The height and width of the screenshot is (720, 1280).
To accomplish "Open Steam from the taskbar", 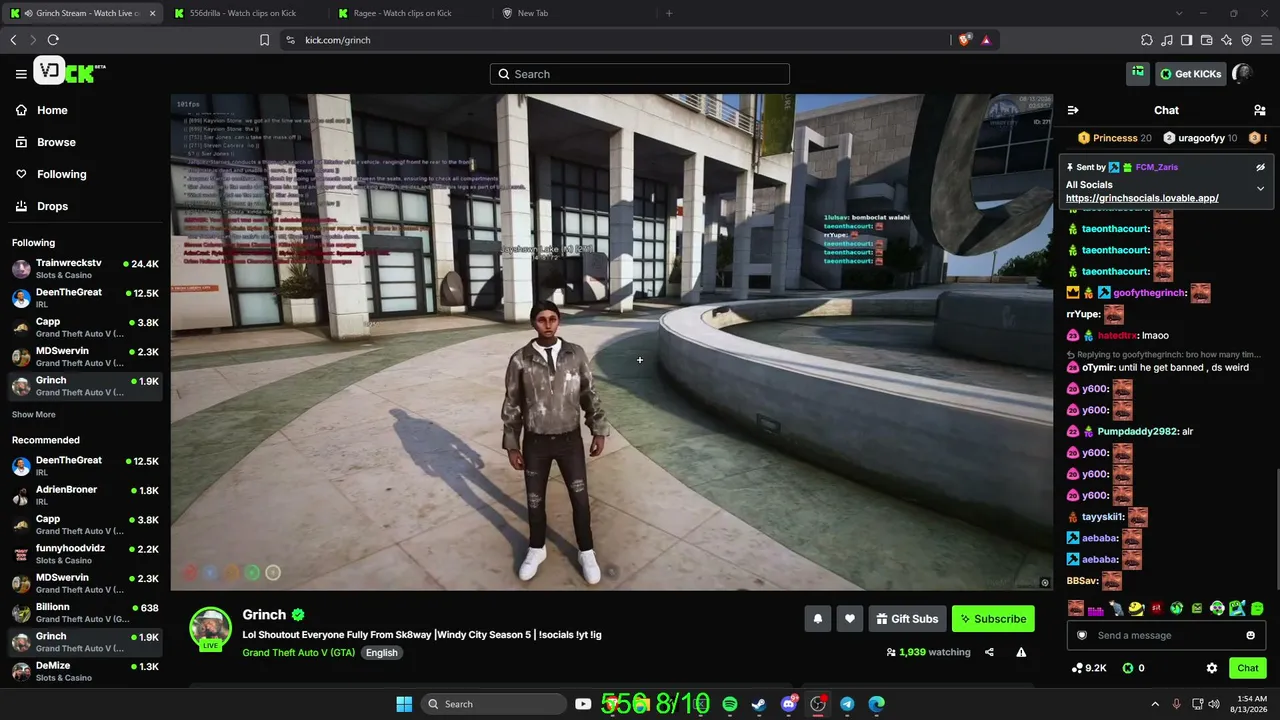I will (x=759, y=704).
